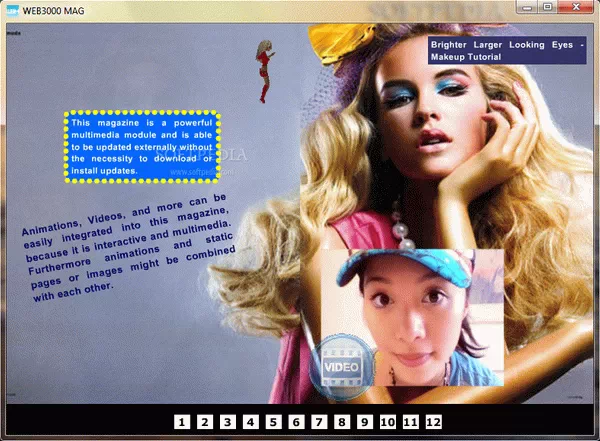The image size is (600, 441).
Task: Jump to page 2
Action: tap(204, 423)
